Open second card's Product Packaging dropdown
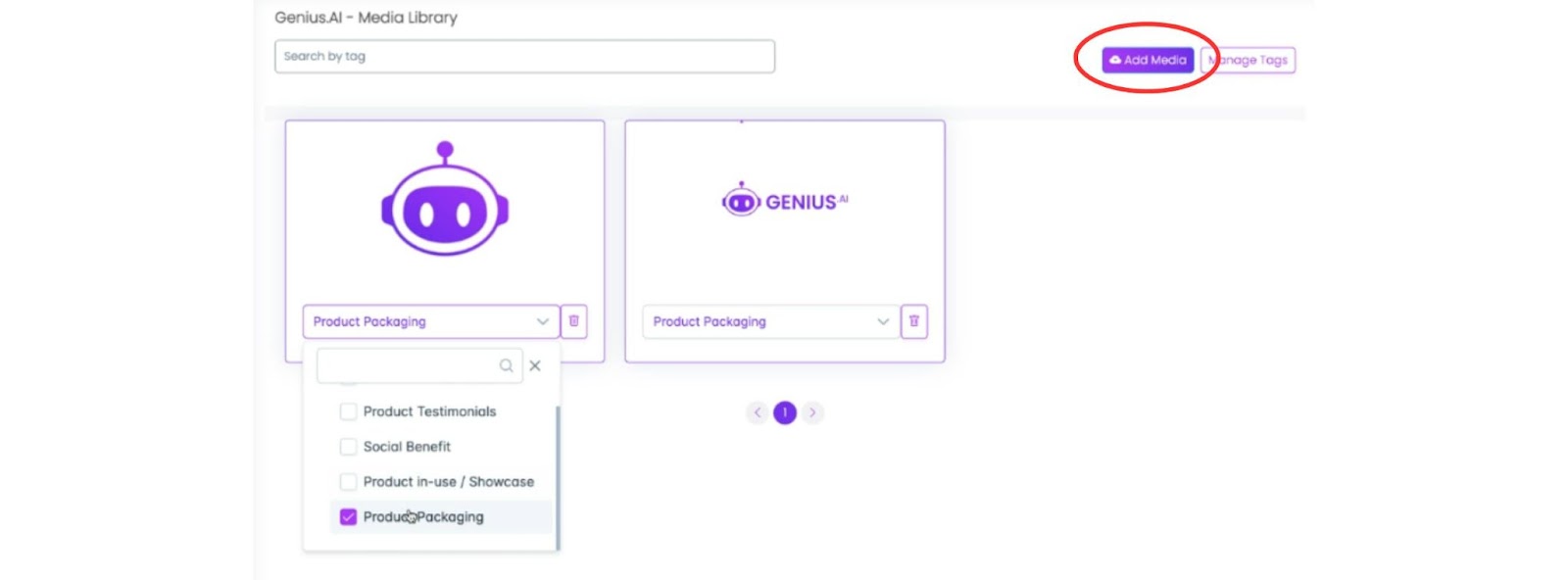This screenshot has height=580, width=1568. 770,321
